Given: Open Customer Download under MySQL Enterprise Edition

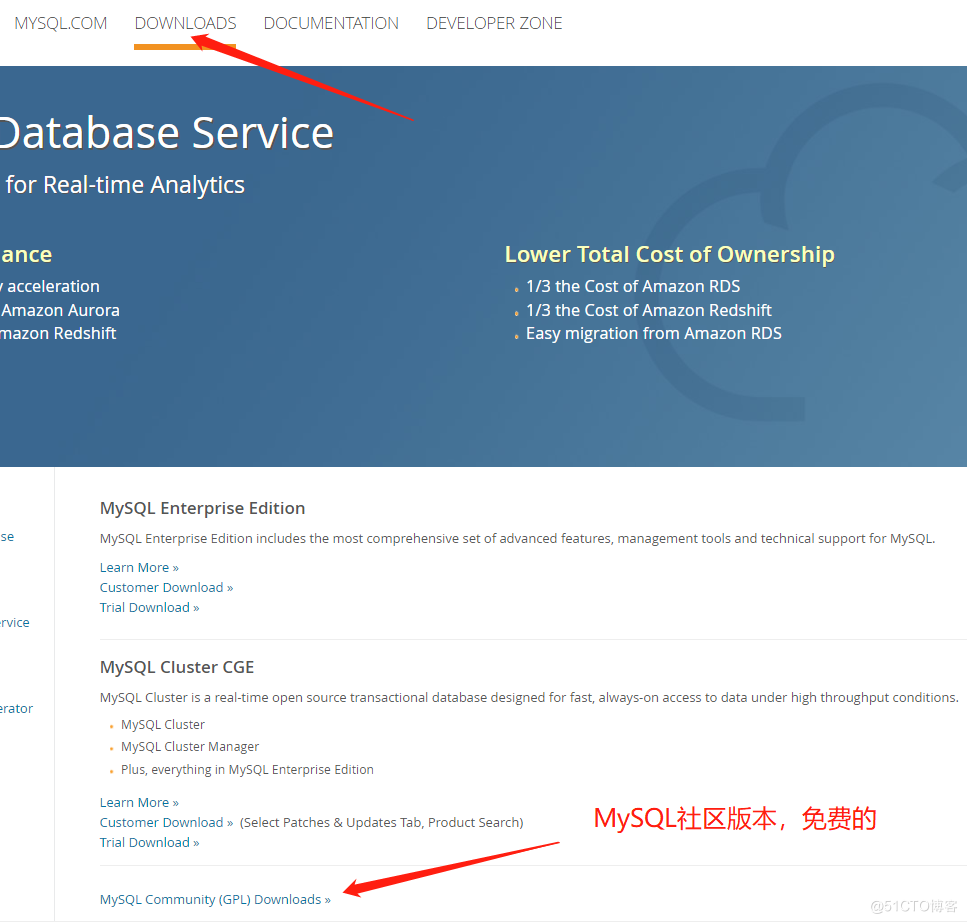Looking at the screenshot, I should tap(167, 588).
